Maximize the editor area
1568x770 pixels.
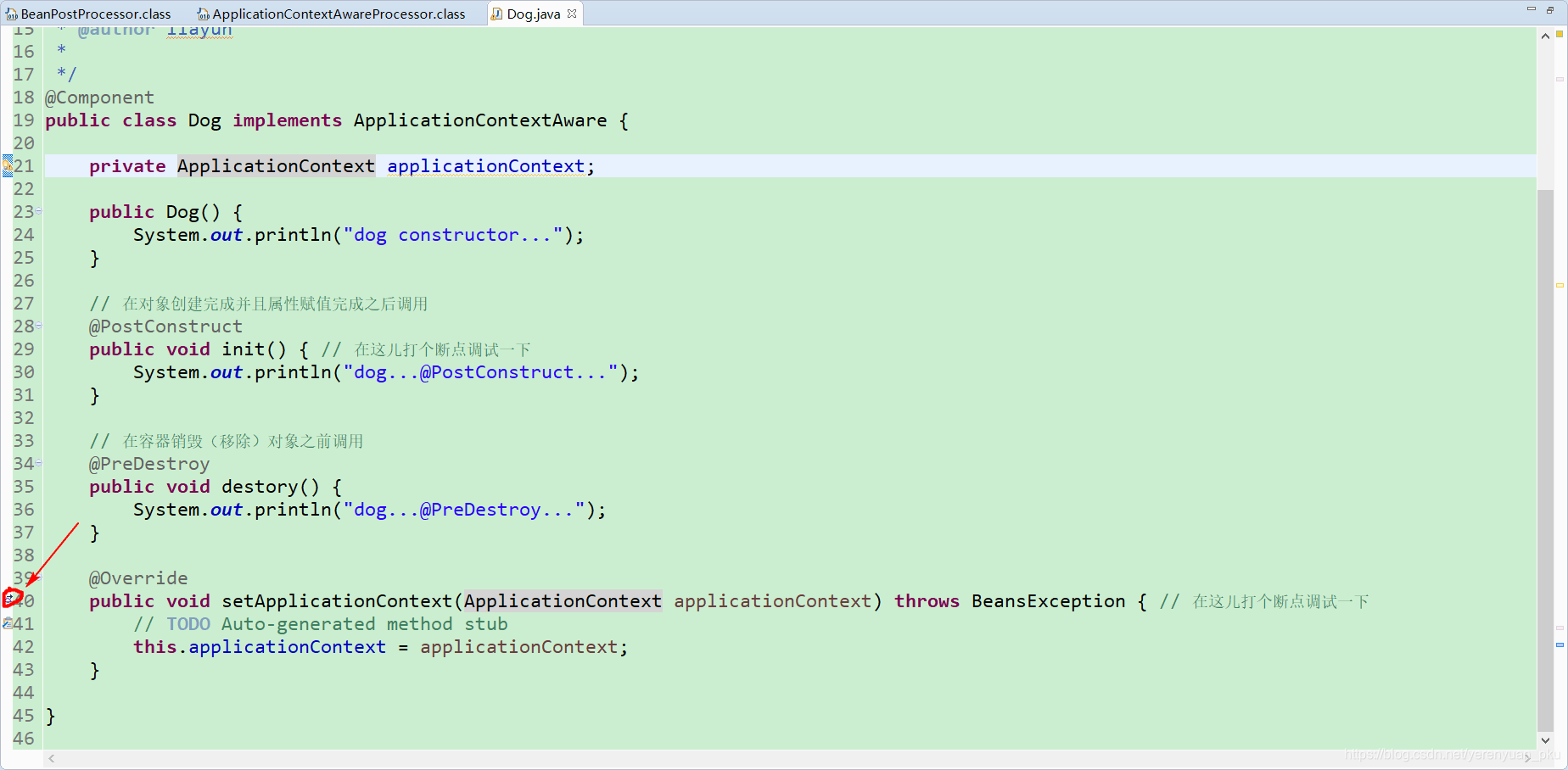(x=1550, y=9)
